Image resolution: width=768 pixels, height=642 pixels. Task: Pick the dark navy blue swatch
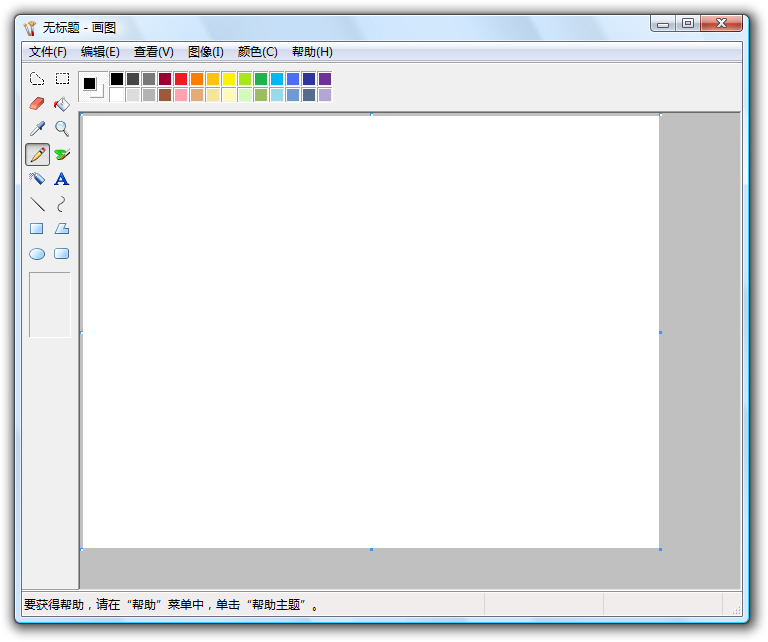click(309, 79)
